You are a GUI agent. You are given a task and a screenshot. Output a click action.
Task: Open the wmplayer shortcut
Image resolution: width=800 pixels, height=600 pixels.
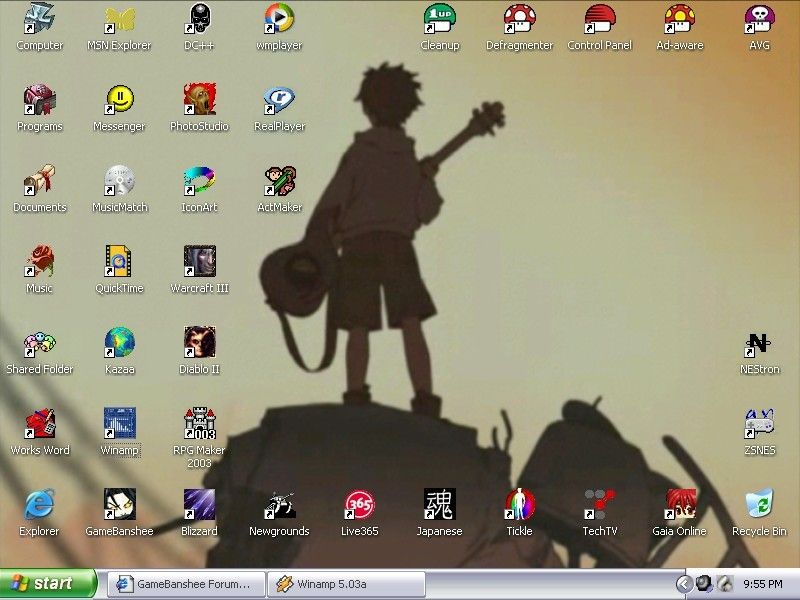coord(279,19)
